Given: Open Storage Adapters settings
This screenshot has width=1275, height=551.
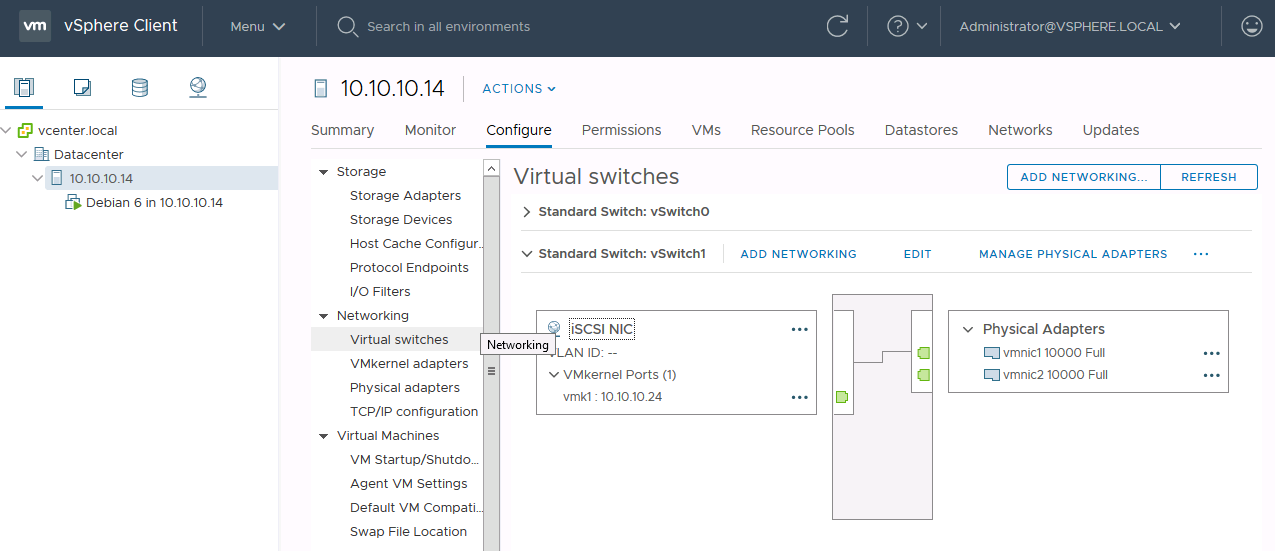Looking at the screenshot, I should coord(405,196).
